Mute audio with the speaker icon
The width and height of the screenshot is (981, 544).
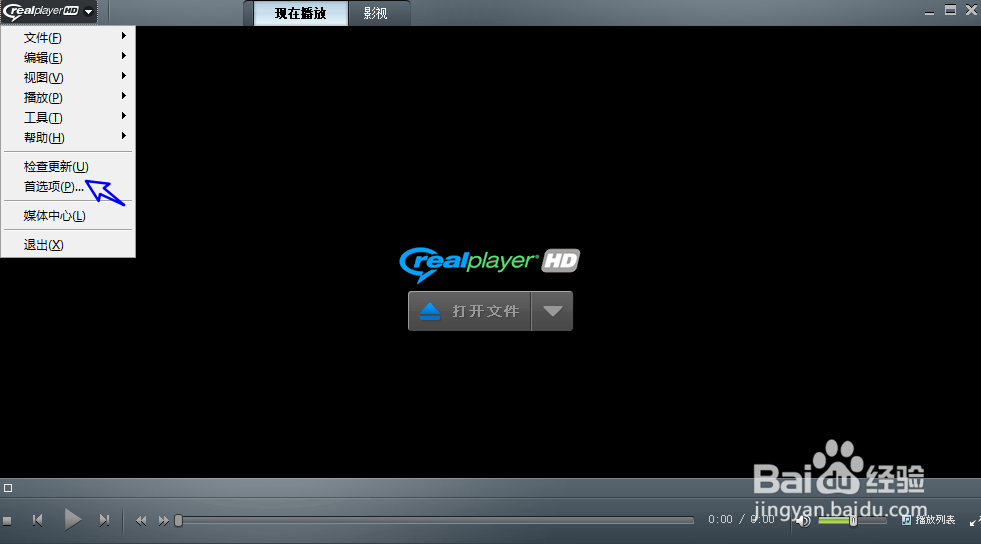point(803,520)
